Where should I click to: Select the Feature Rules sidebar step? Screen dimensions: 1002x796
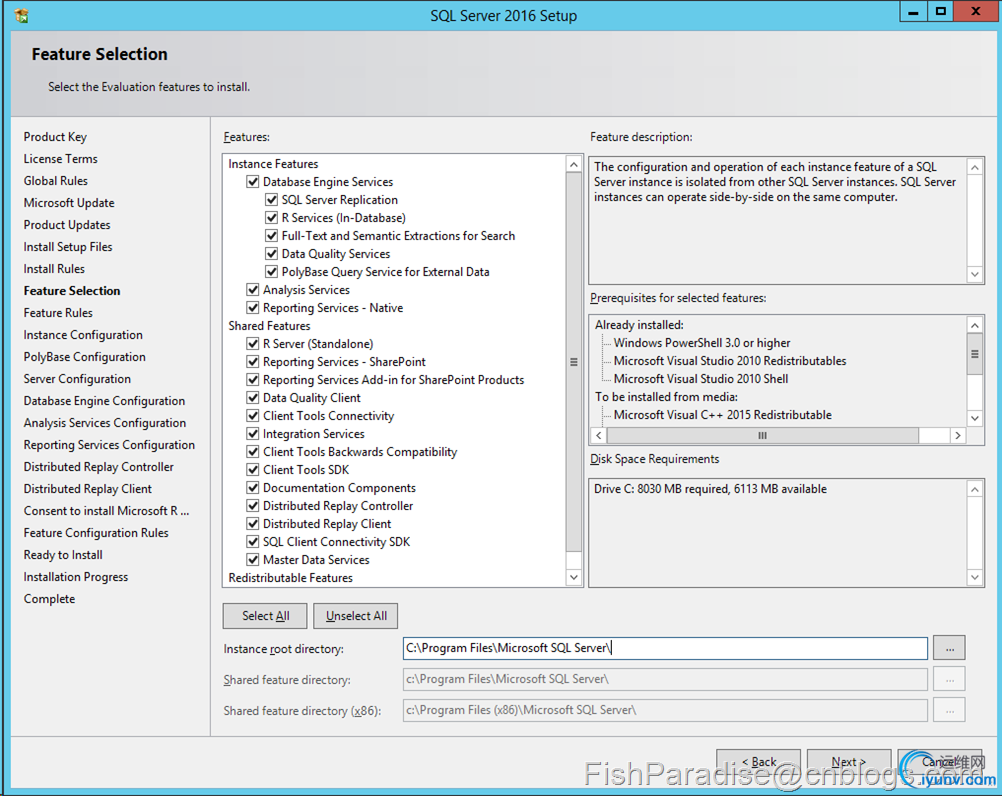(x=58, y=312)
